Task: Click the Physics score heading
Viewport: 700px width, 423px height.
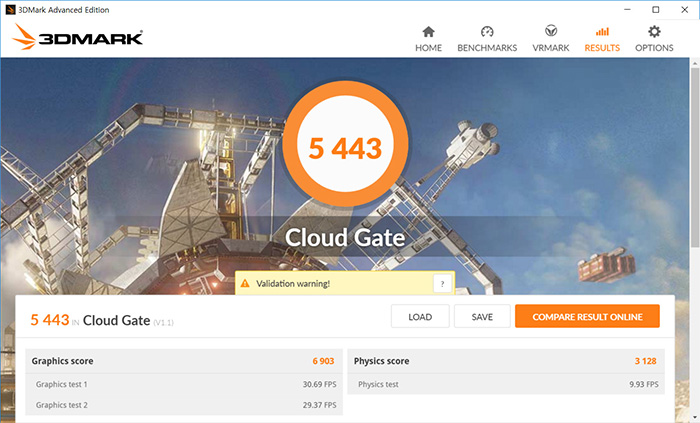Action: [381, 361]
